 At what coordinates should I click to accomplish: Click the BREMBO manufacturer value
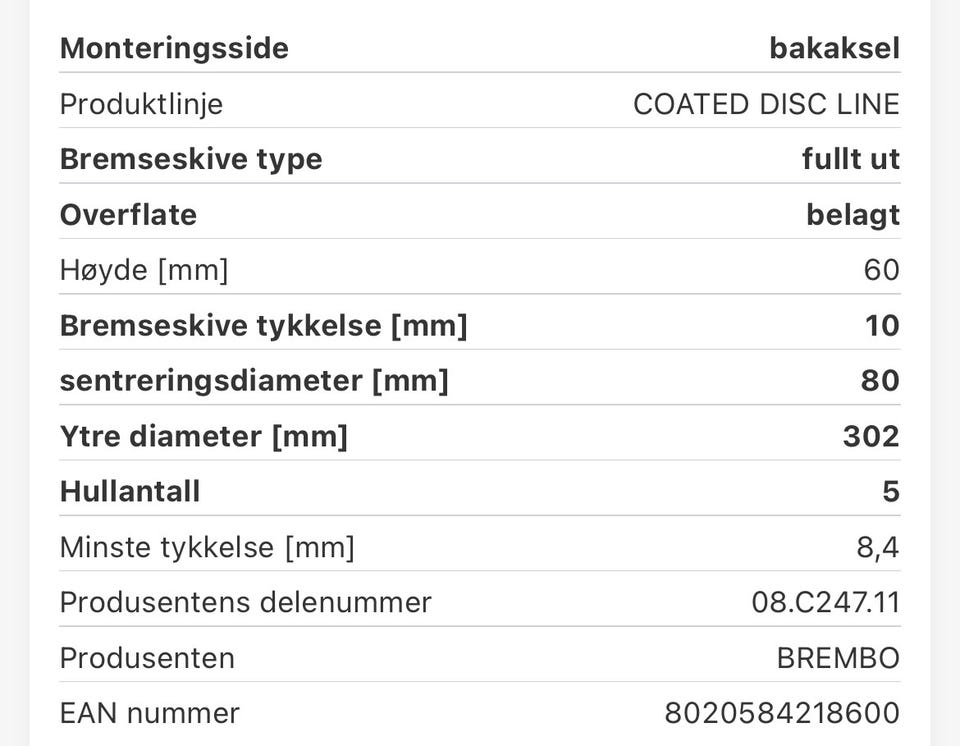[x=838, y=658]
